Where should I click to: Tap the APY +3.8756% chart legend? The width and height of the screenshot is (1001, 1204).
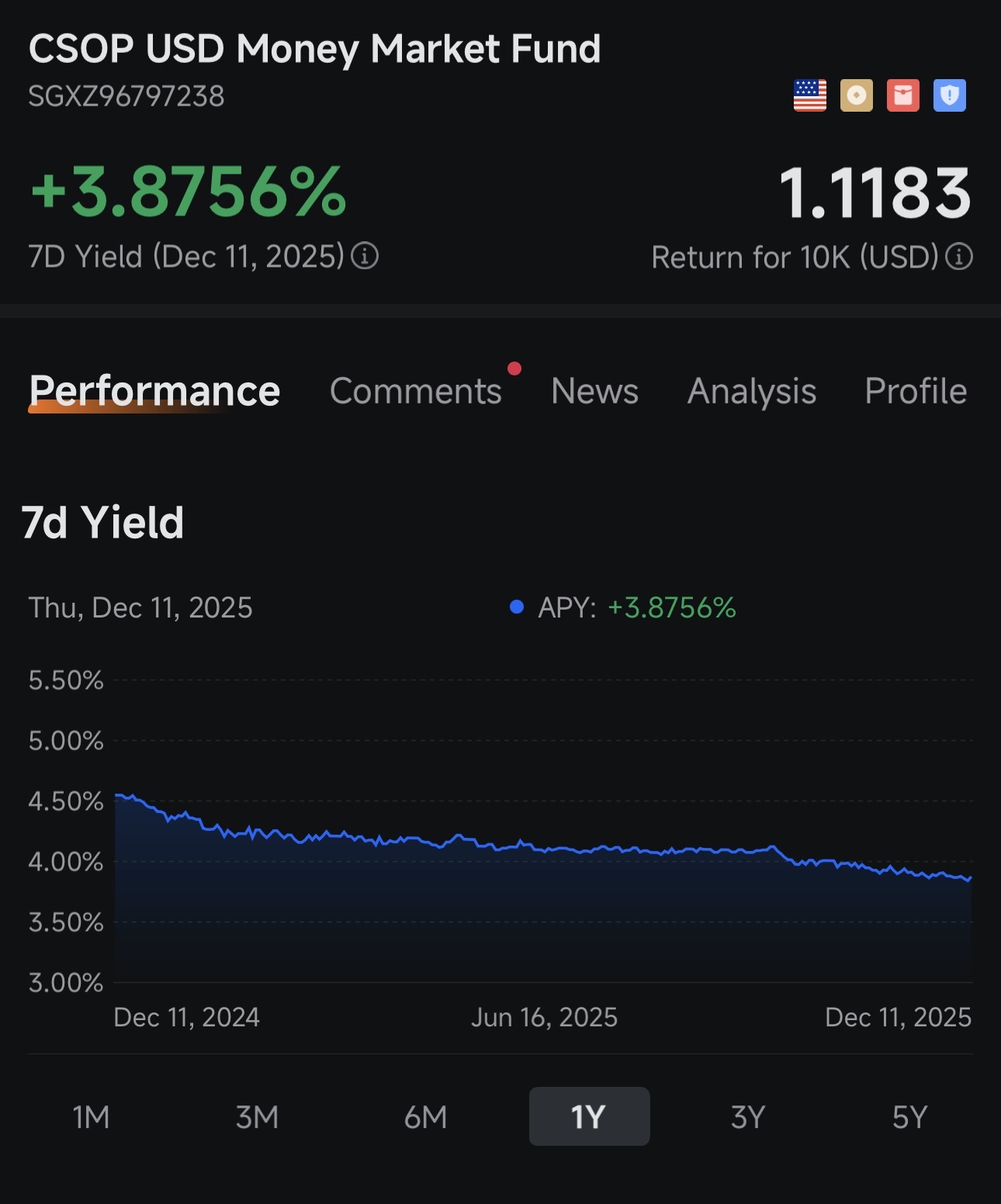(622, 607)
